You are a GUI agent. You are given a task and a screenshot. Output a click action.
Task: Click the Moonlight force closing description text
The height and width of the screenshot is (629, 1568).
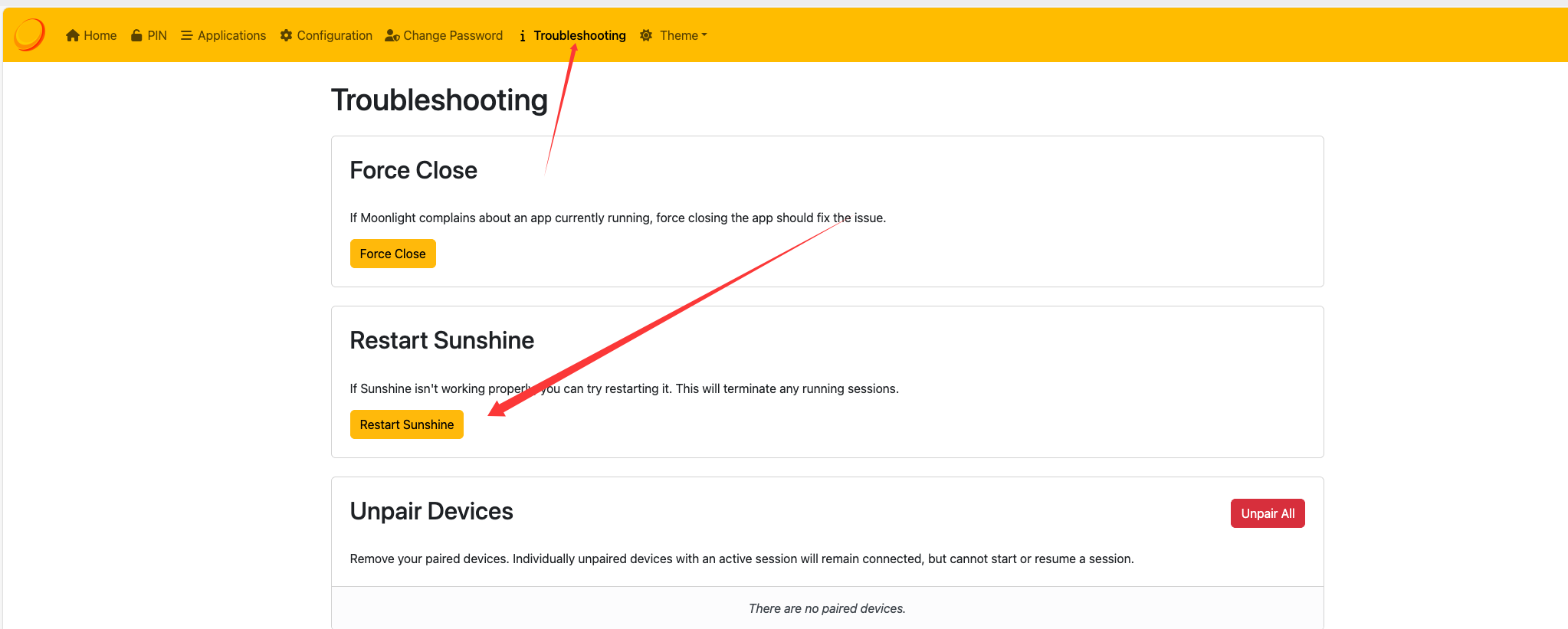pos(618,218)
